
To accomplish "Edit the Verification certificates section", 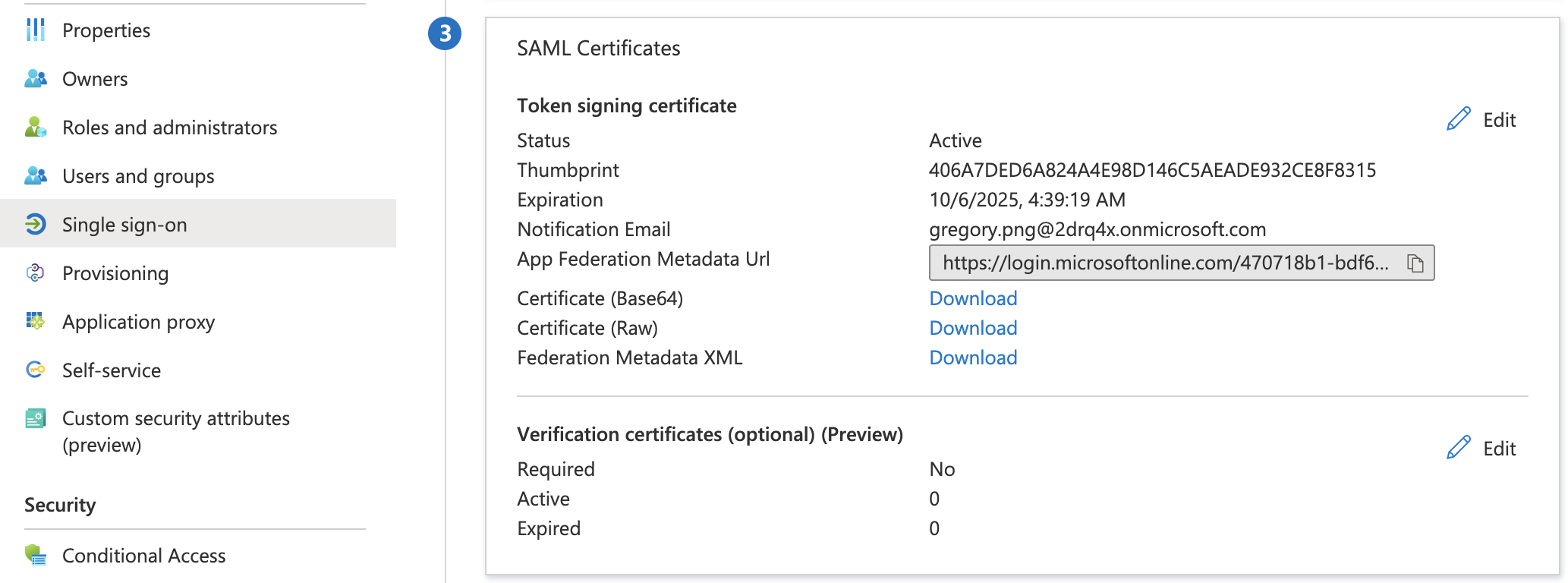I will click(1481, 449).
